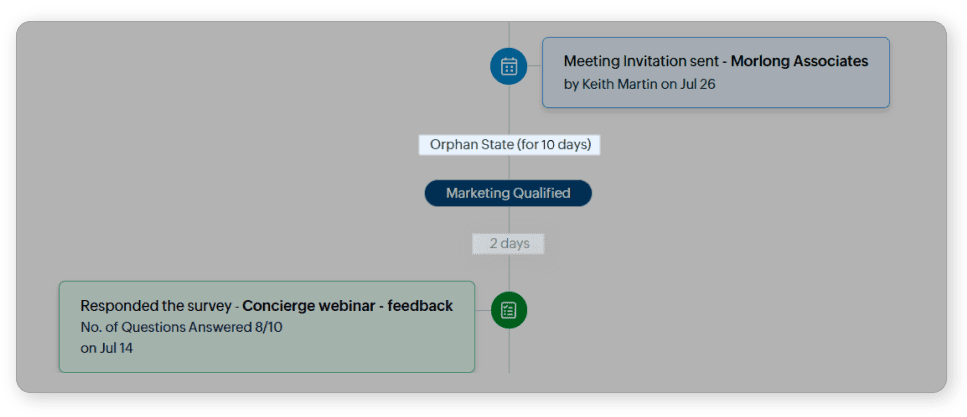Click the connector beside the survey icon
The image size is (967, 417).
click(482, 309)
